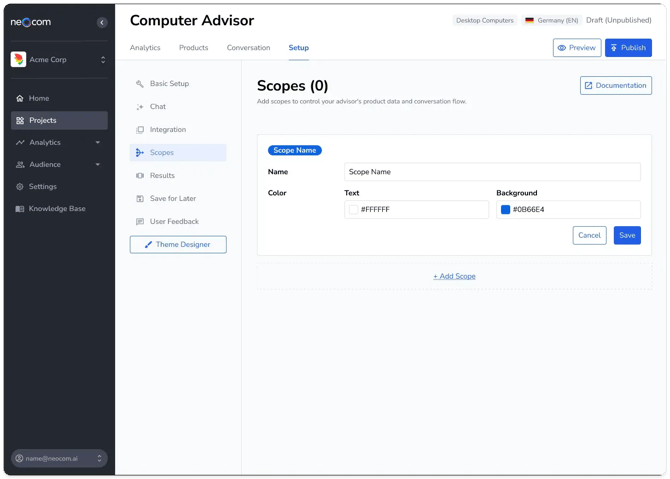Open Save for Later settings
This screenshot has height=479, width=670.
(x=172, y=199)
